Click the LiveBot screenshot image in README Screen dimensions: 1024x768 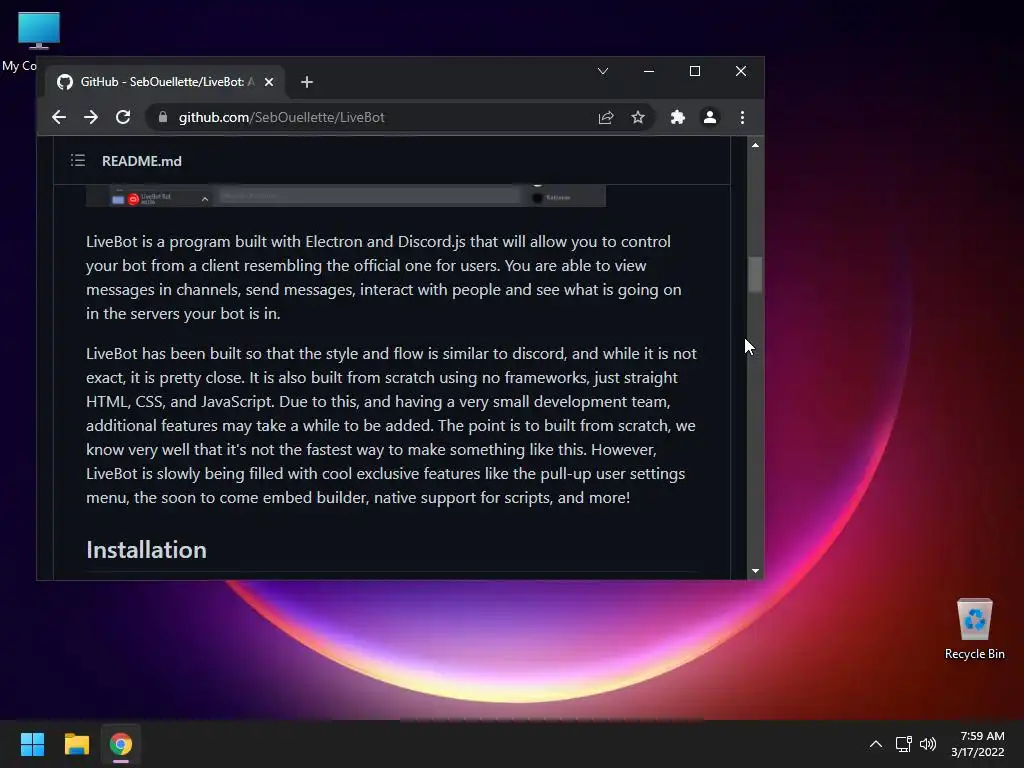[345, 196]
